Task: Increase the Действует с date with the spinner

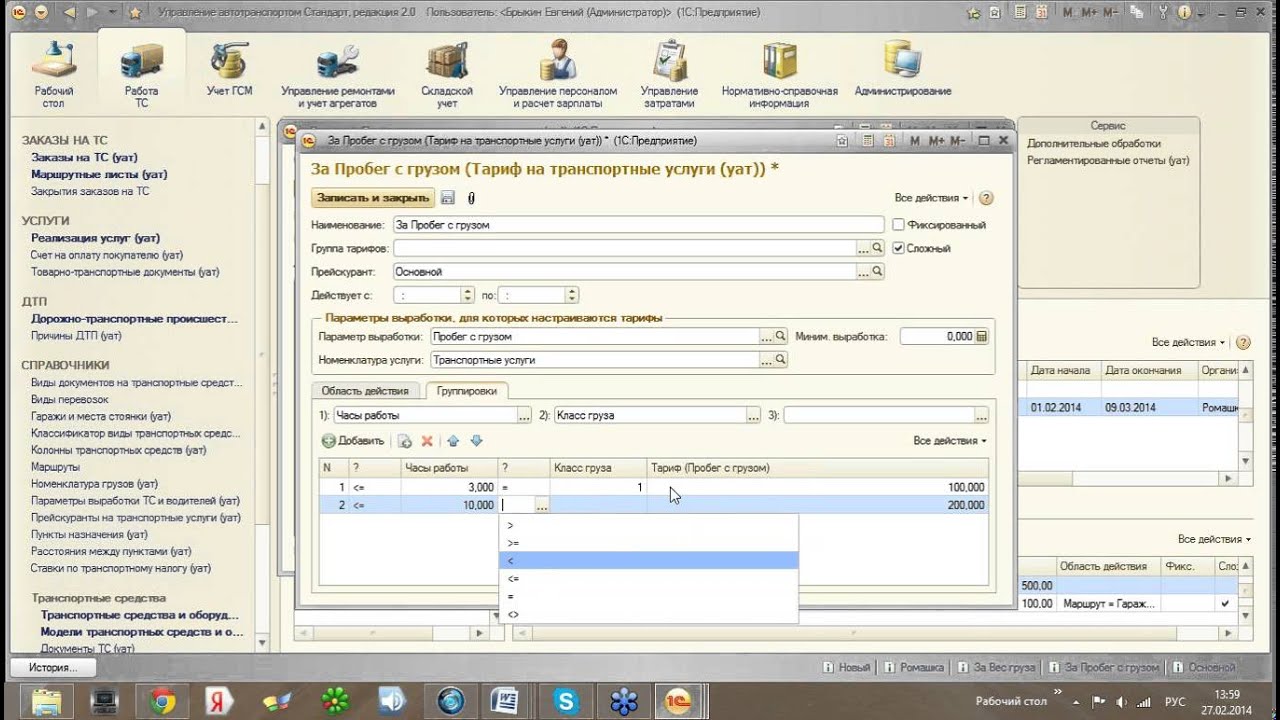Action: point(467,291)
